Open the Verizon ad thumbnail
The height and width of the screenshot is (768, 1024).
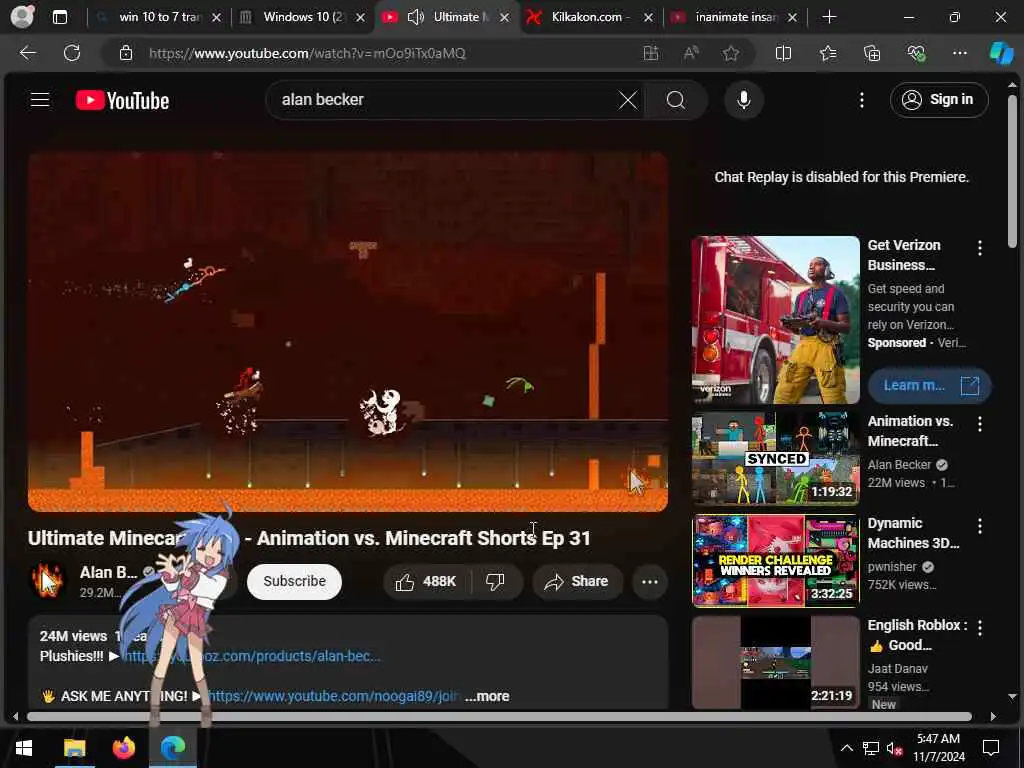pos(775,320)
